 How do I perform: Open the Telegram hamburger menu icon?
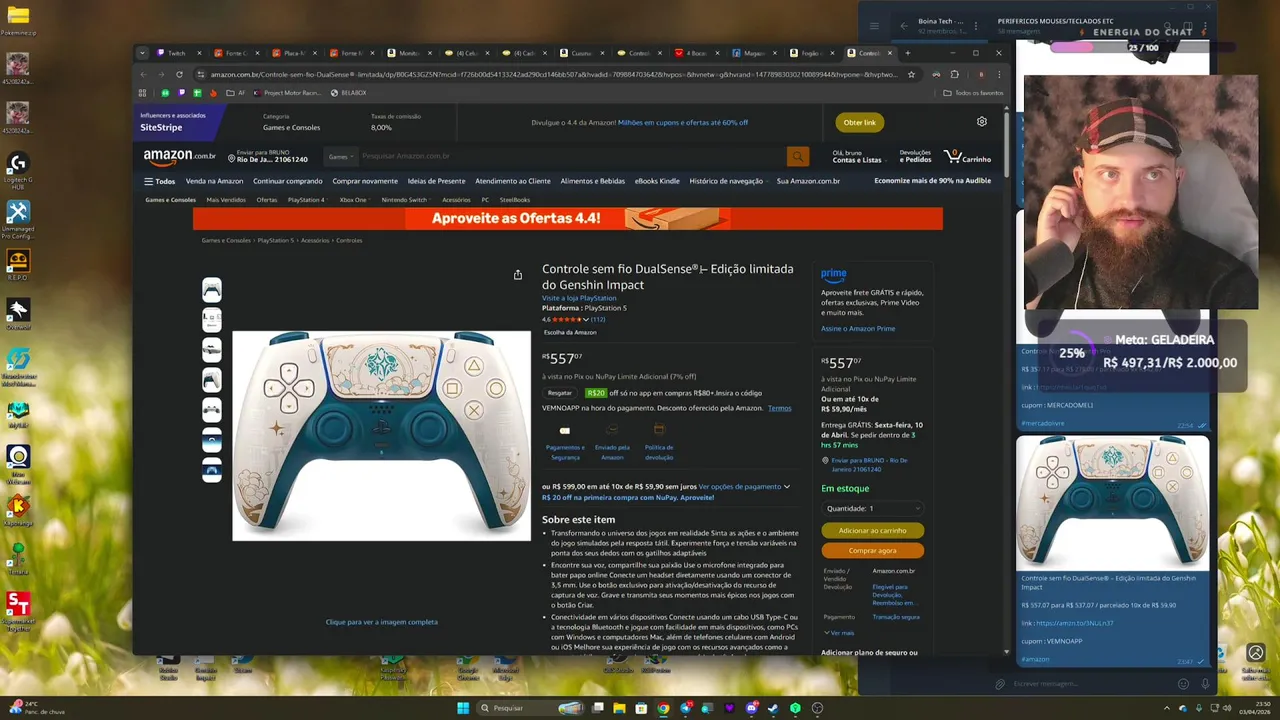874,26
